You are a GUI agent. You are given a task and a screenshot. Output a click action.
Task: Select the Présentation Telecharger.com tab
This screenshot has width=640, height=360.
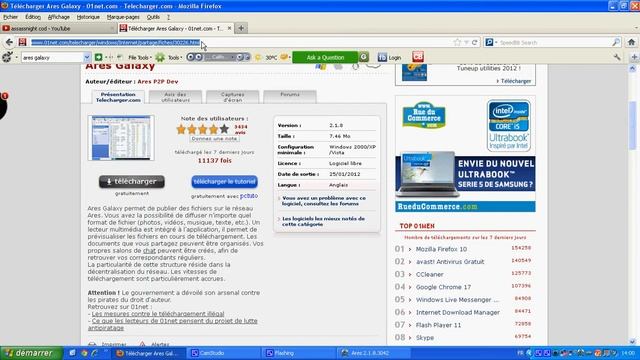coord(118,97)
